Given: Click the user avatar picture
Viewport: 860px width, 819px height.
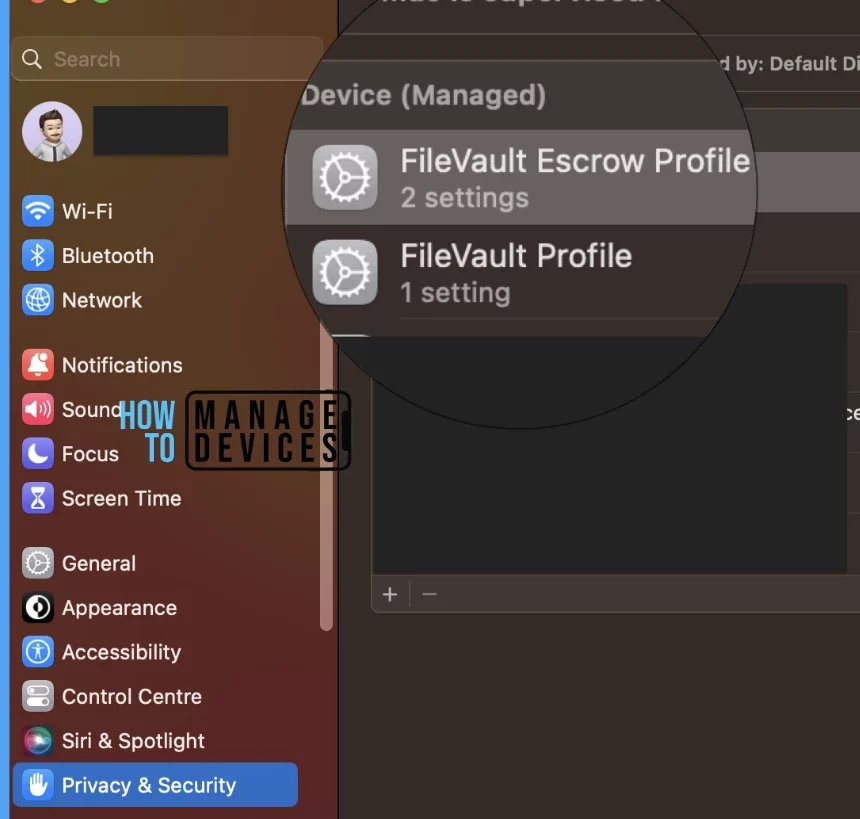Looking at the screenshot, I should coord(52,132).
